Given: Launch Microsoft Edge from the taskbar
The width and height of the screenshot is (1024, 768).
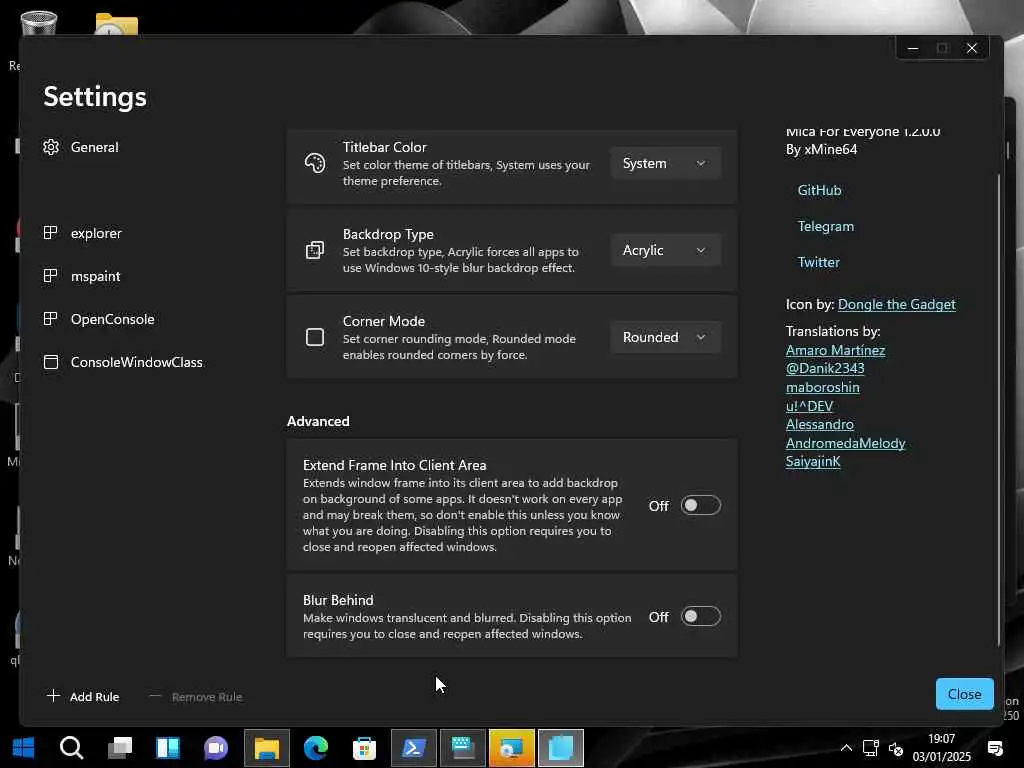Looking at the screenshot, I should pos(315,748).
